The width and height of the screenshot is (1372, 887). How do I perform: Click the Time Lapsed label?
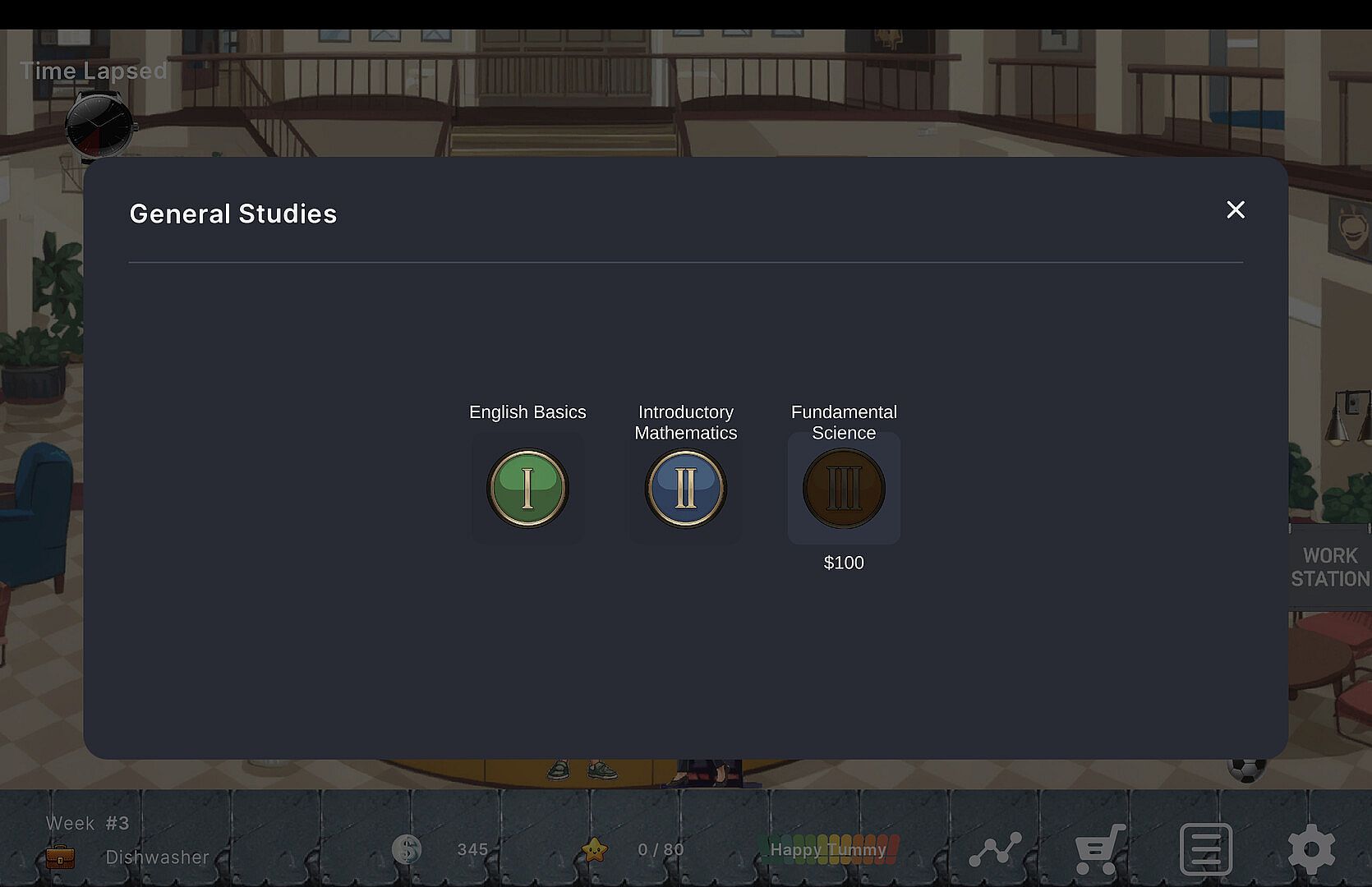click(x=94, y=71)
